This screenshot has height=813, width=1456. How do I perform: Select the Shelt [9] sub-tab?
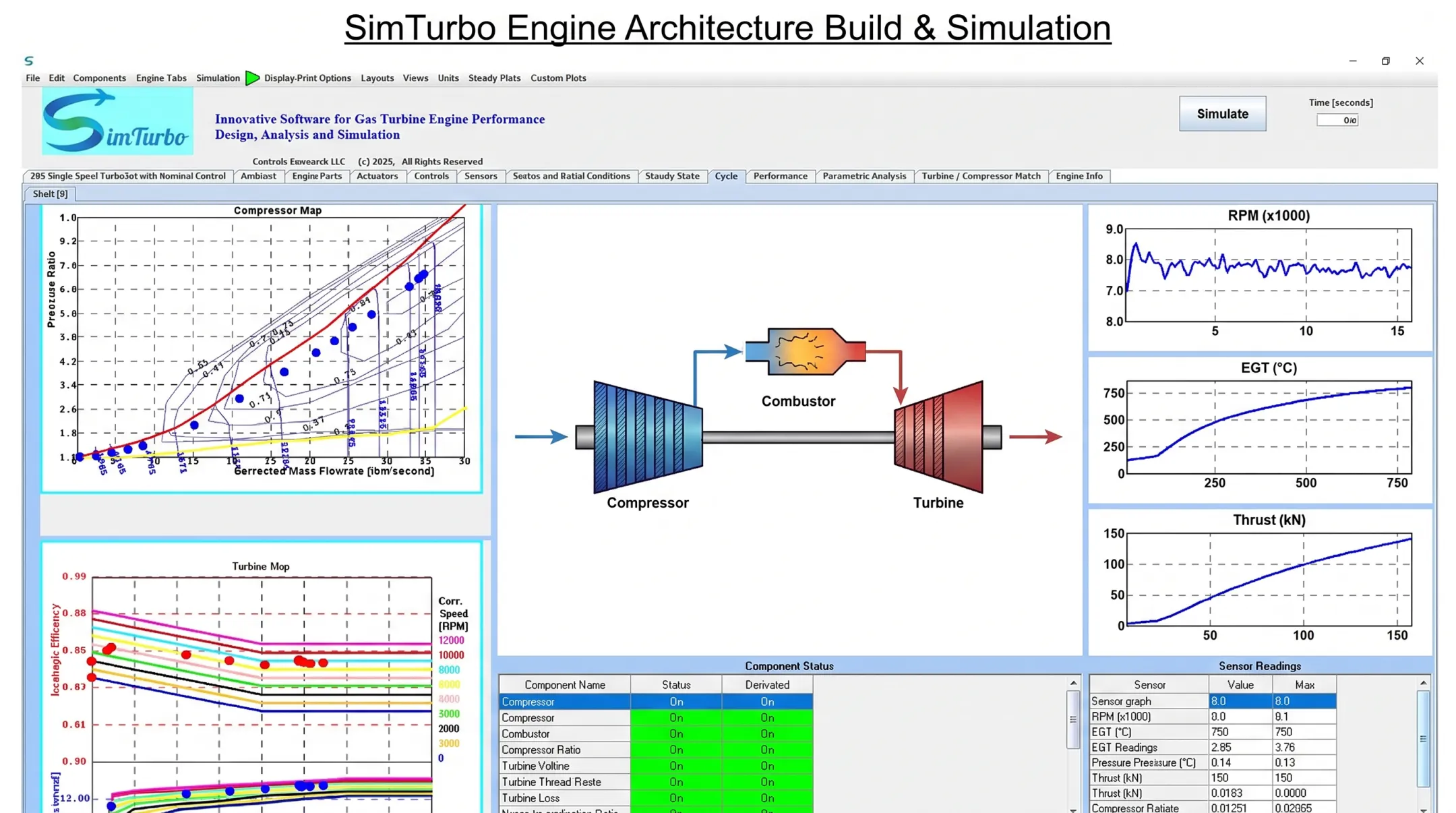[x=51, y=194]
